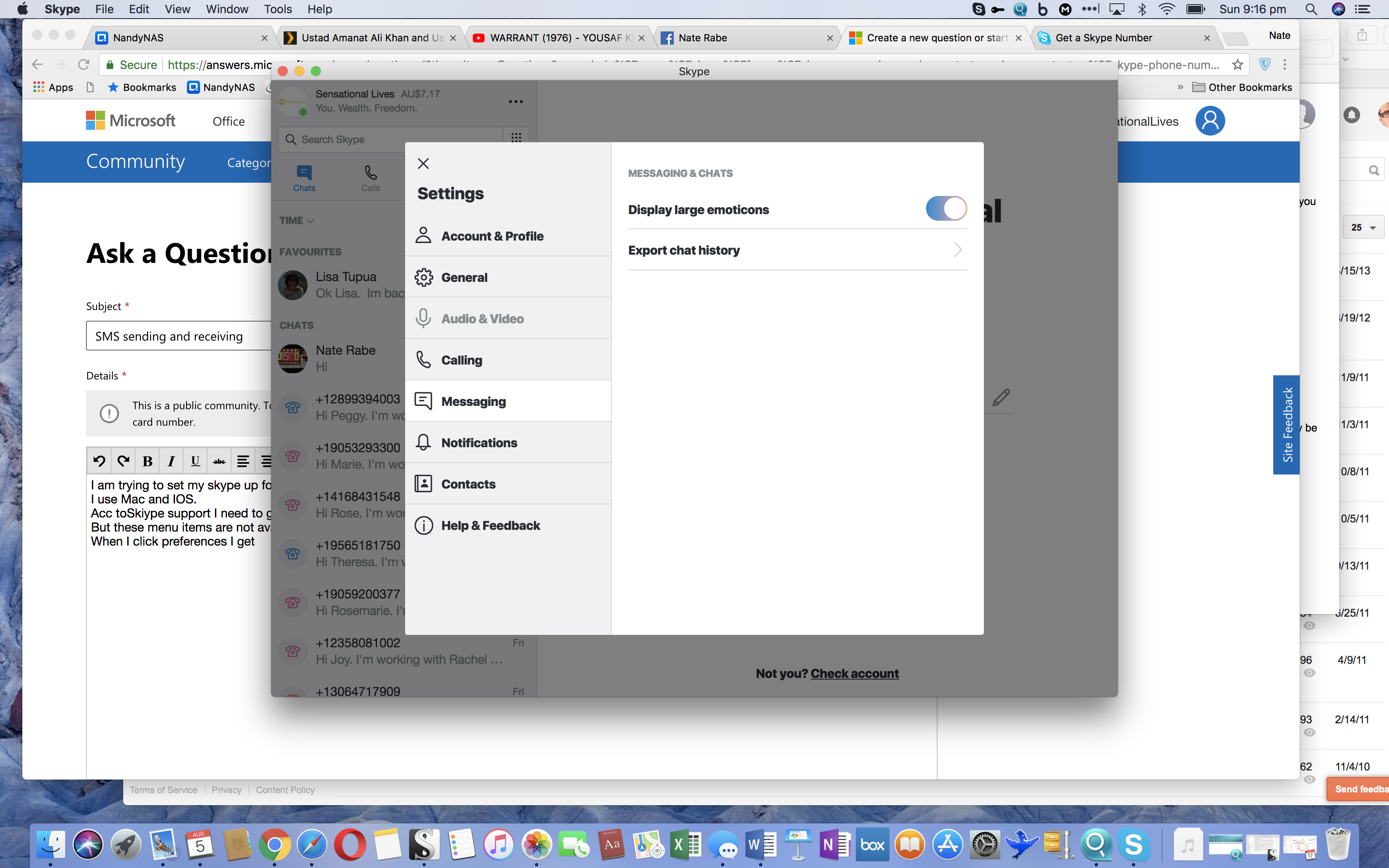This screenshot has width=1389, height=868.
Task: Click Office link in Microsoft header
Action: pyautogui.click(x=229, y=121)
